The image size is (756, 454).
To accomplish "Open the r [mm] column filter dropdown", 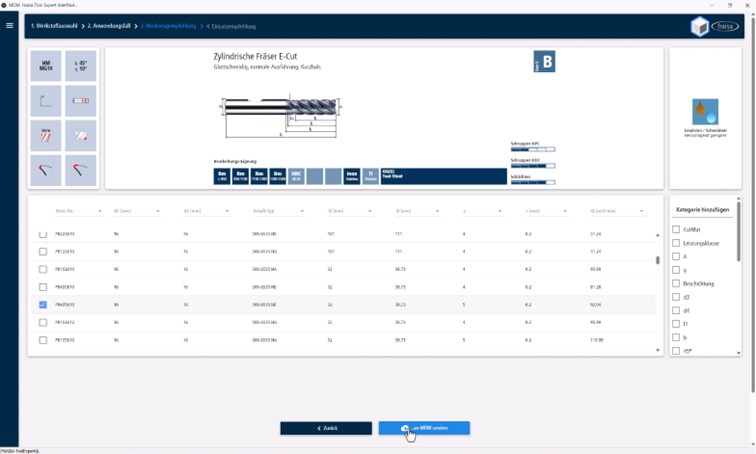I will [565, 211].
